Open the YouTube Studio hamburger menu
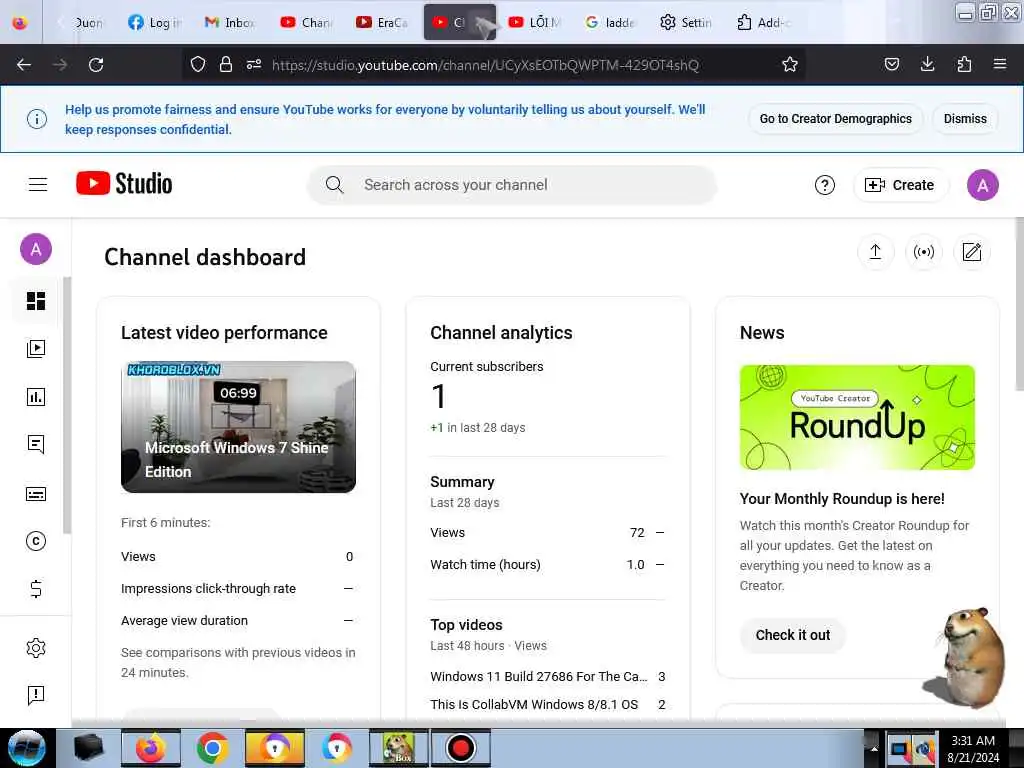The width and height of the screenshot is (1024, 768). tap(38, 185)
